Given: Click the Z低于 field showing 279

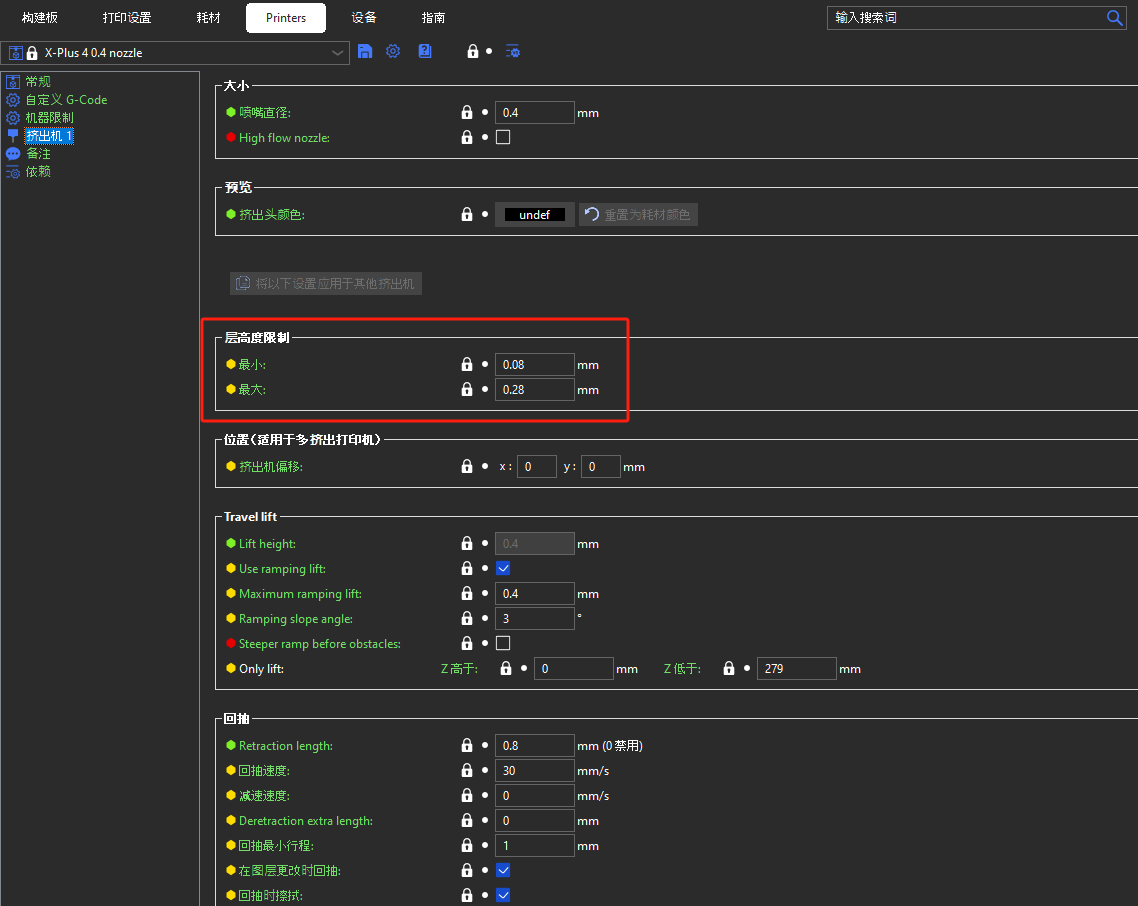Looking at the screenshot, I should 797,668.
